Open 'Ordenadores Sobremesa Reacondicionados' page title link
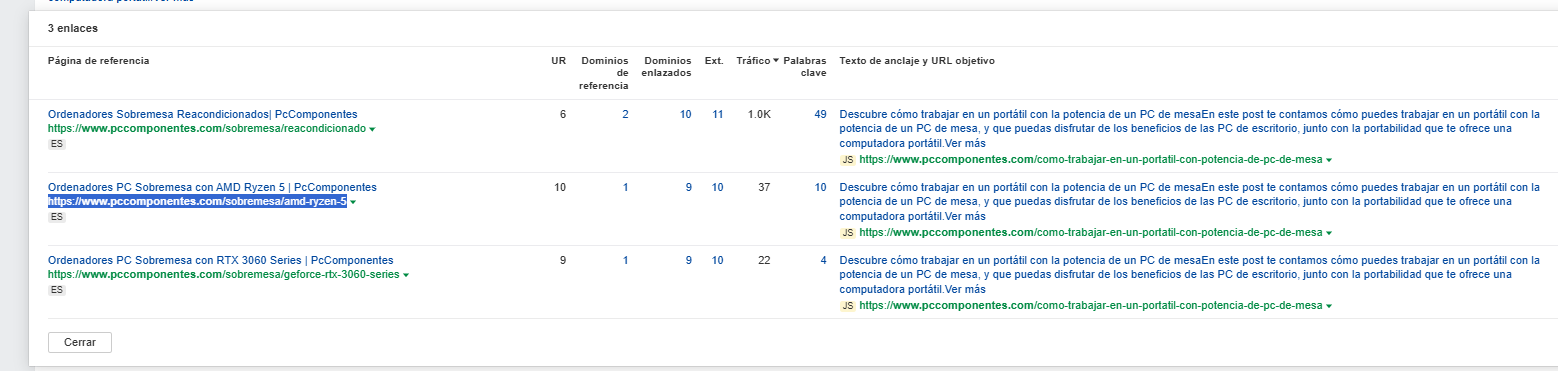 point(203,114)
